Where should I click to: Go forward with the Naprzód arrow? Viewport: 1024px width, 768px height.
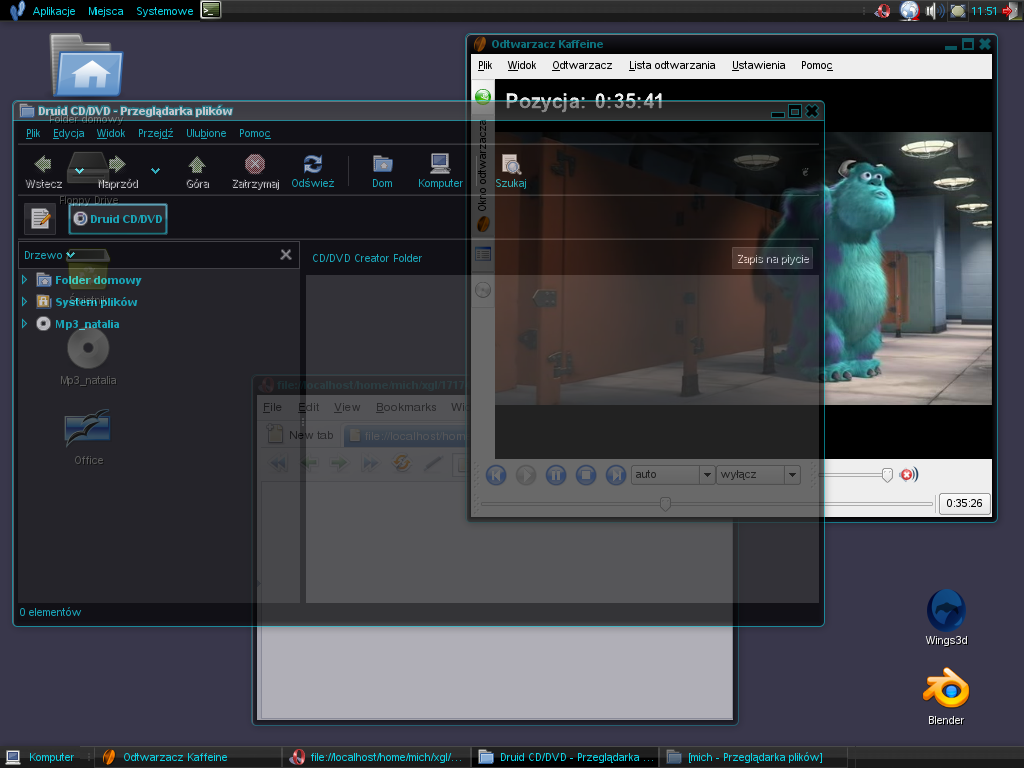(118, 171)
